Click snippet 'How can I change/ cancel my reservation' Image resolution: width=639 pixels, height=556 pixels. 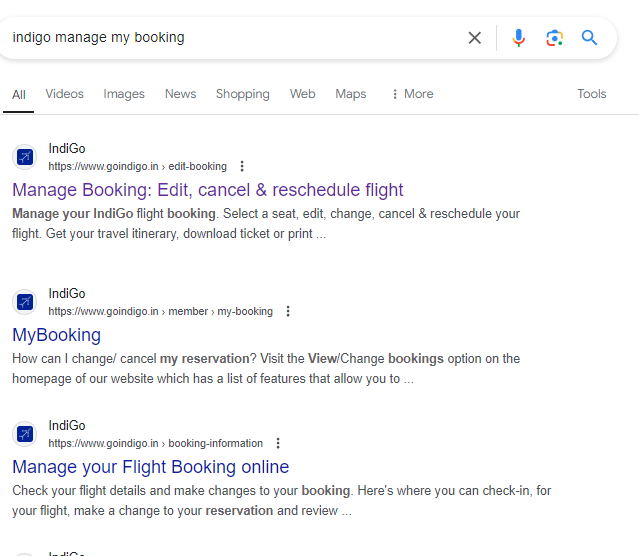coord(130,359)
